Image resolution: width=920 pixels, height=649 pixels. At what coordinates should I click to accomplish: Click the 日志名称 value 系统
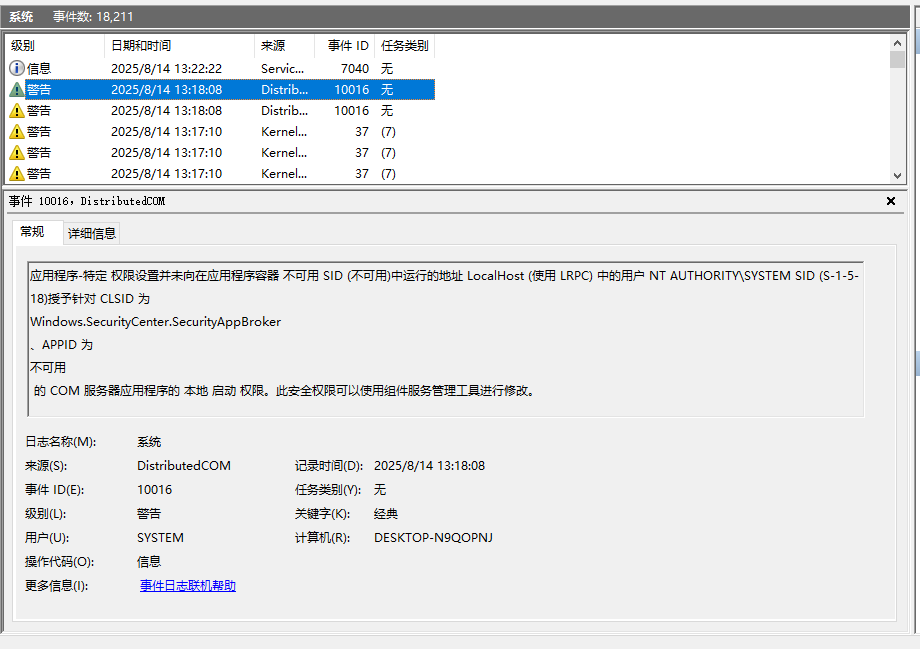149,442
